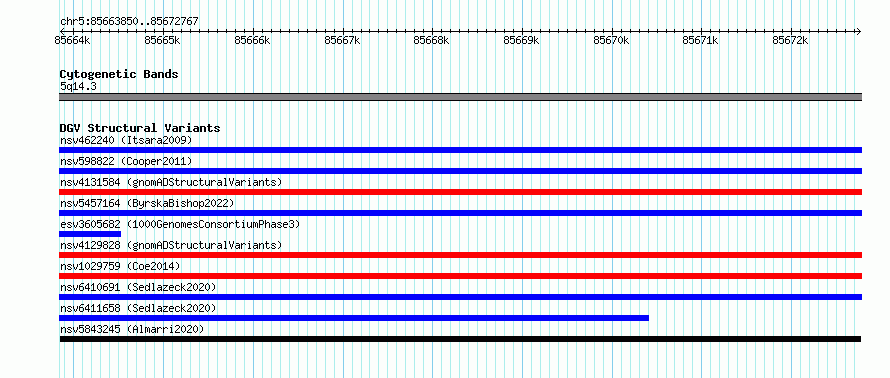Select the red bar under nsv1029759
890x378 pixels.
pyautogui.click(x=460, y=276)
